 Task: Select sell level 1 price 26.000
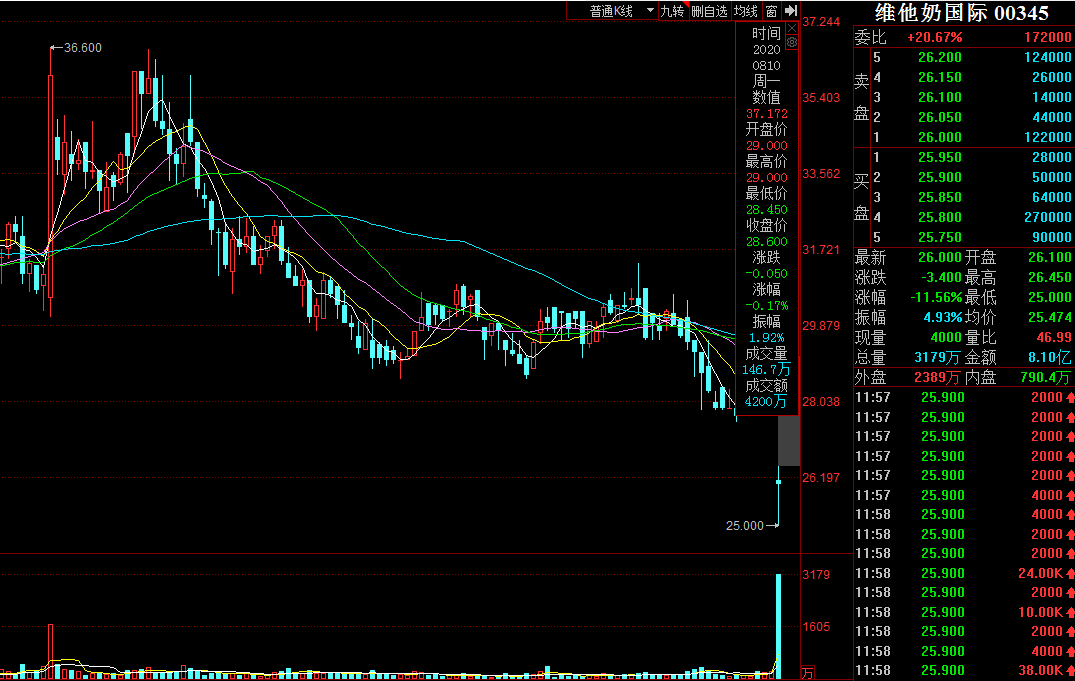pyautogui.click(x=939, y=137)
